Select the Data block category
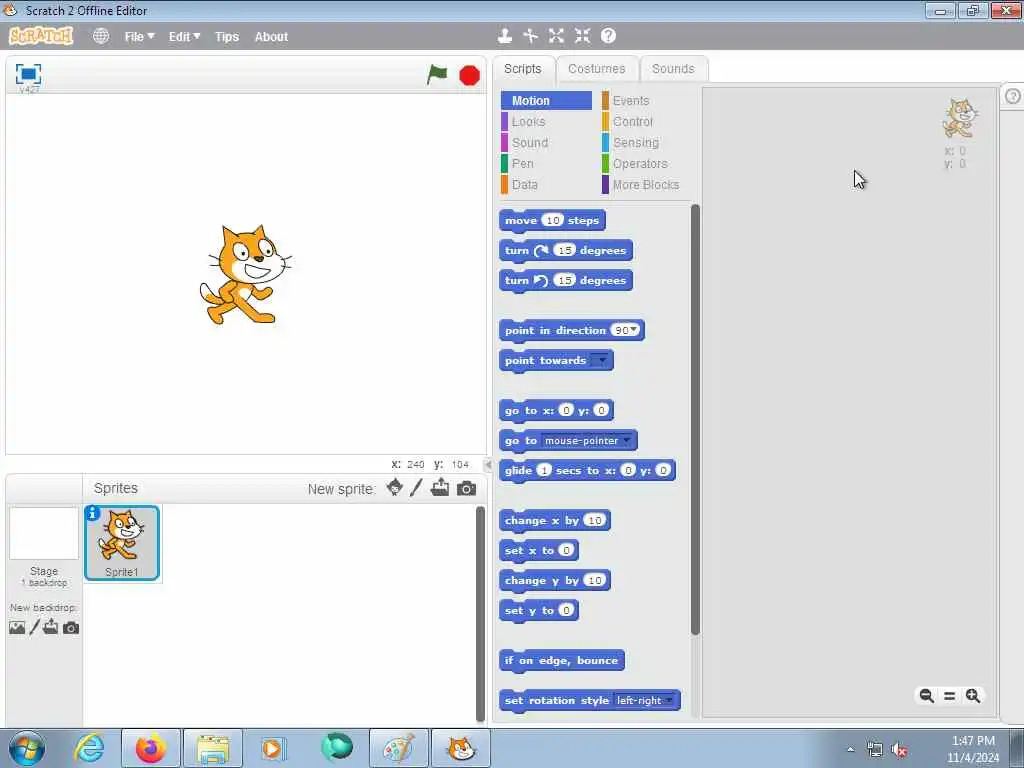1024x768 pixels. click(546, 185)
